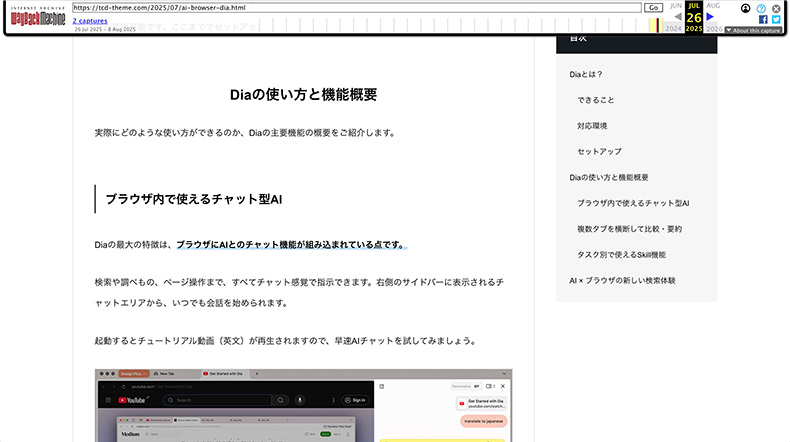Open Wayback Machine help question-mark icon
790x442 pixels.
pos(761,8)
